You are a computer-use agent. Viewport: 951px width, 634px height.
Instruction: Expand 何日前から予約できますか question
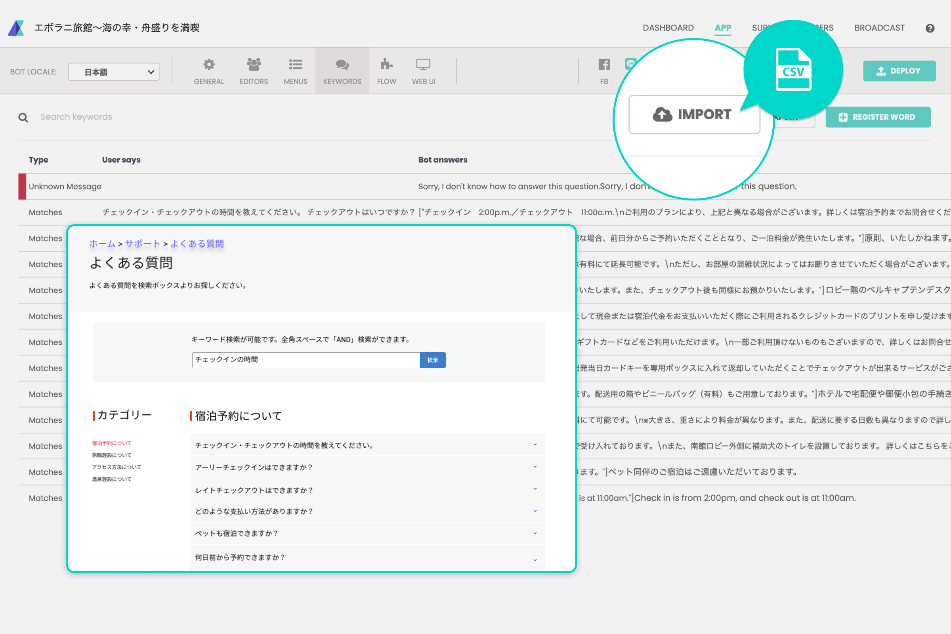click(x=367, y=558)
